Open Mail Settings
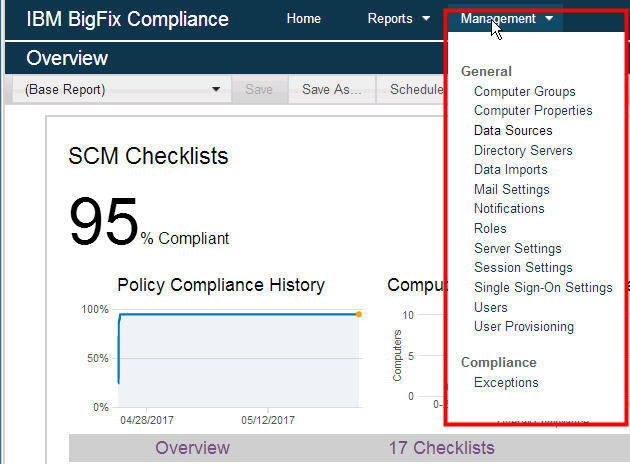The height and width of the screenshot is (464, 630). coord(511,189)
